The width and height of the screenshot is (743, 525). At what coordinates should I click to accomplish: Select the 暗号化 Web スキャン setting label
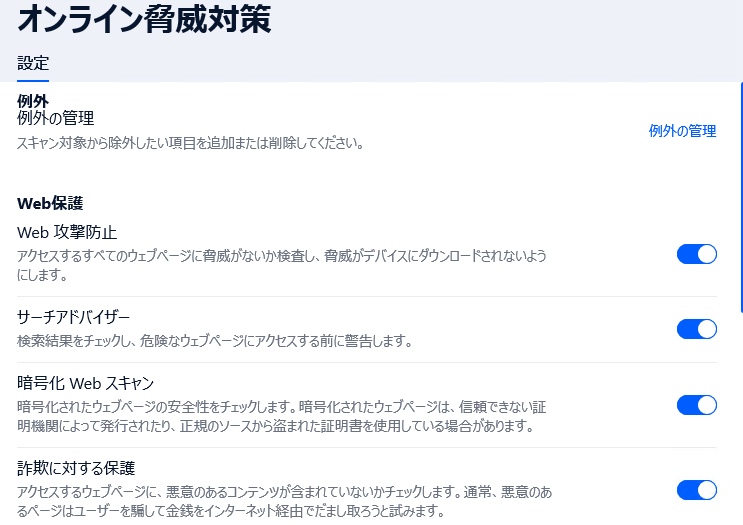click(86, 383)
